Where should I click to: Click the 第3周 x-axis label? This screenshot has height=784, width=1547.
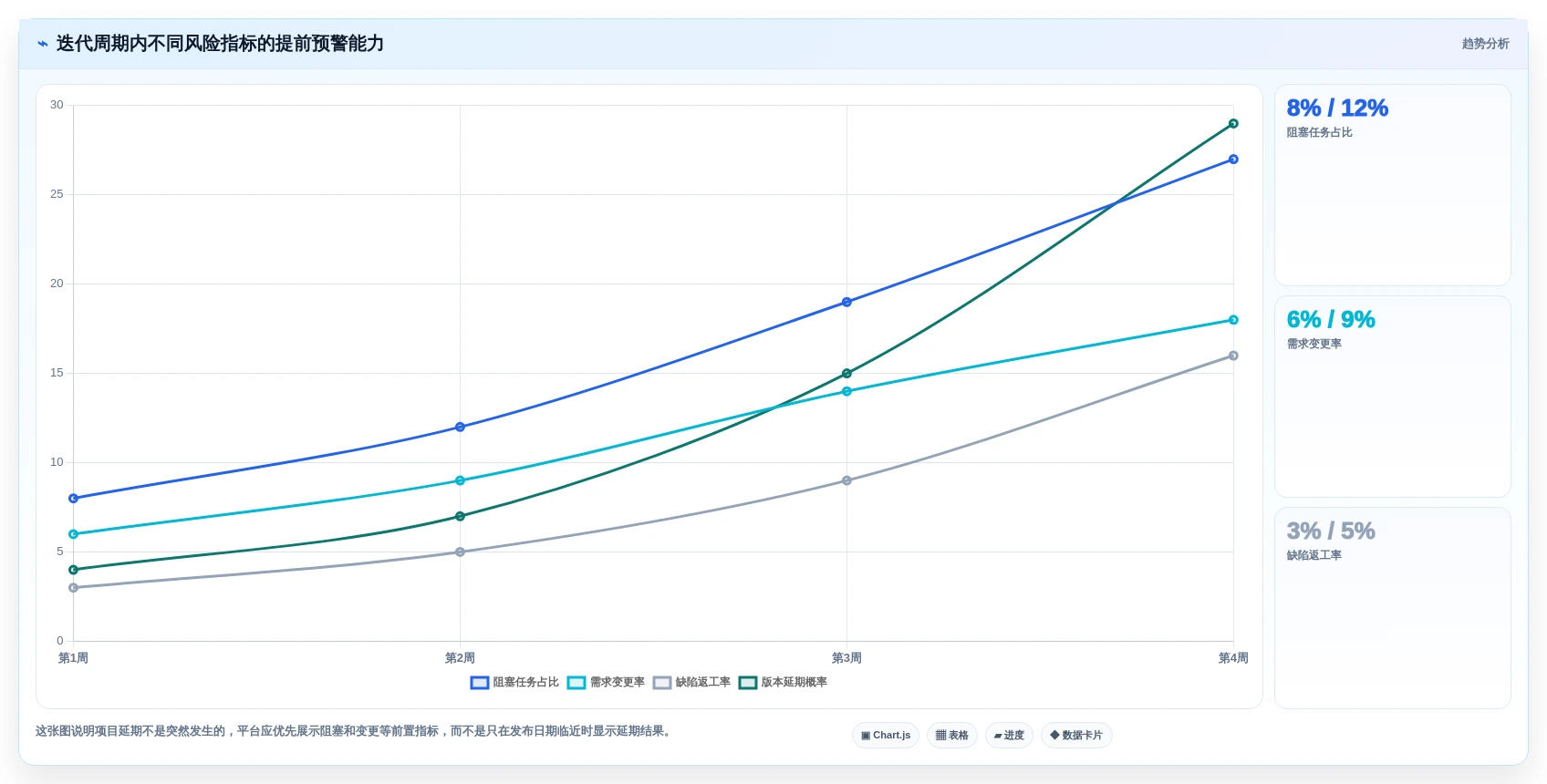[x=846, y=658]
